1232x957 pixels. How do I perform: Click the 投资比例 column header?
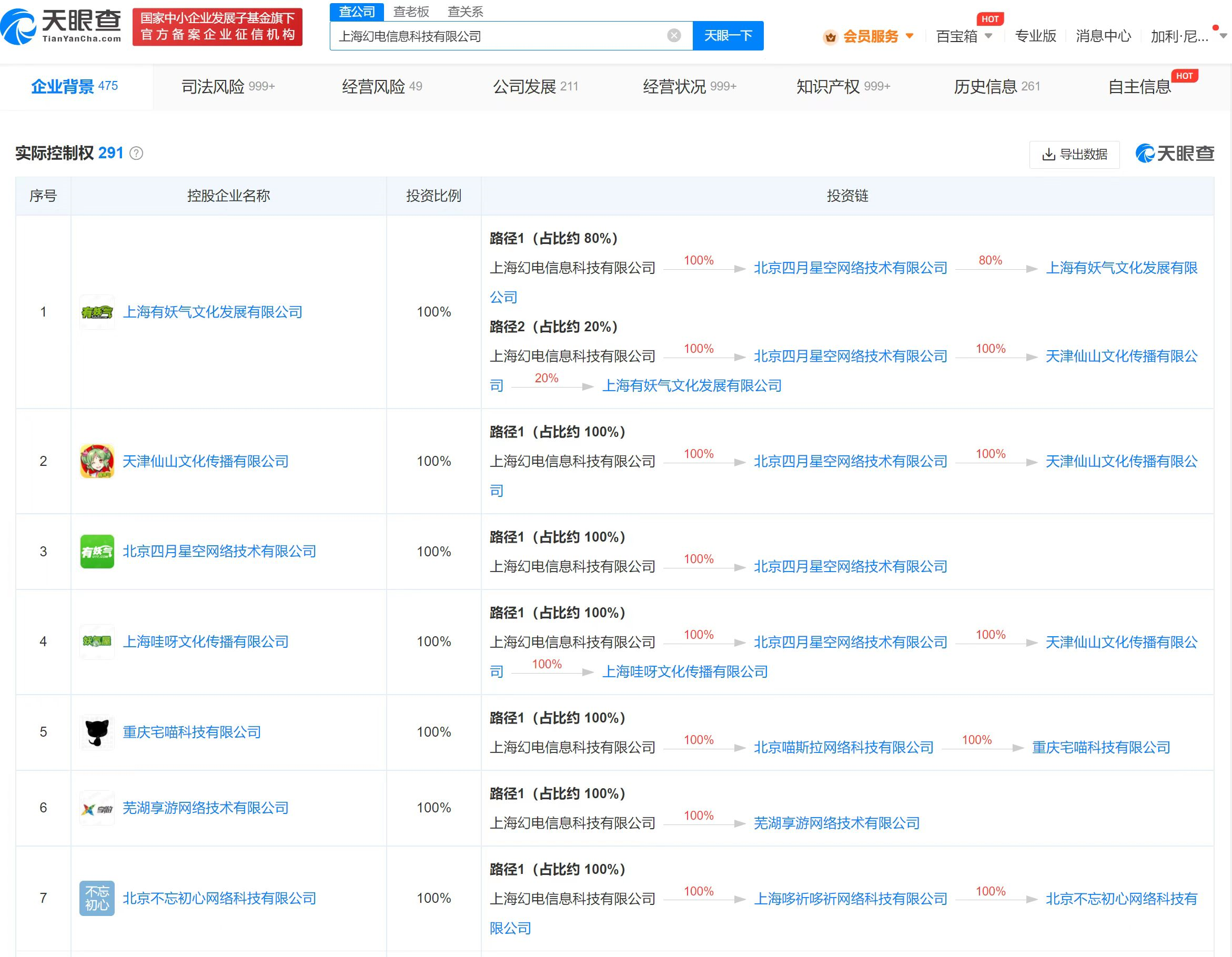(x=433, y=196)
